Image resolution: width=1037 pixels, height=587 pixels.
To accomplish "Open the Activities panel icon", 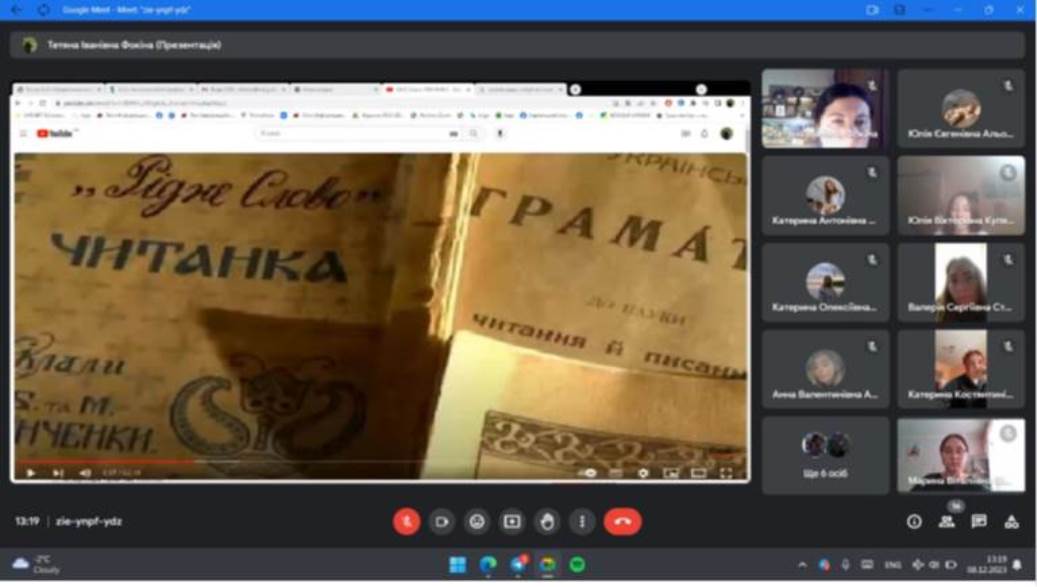I will [x=1011, y=521].
